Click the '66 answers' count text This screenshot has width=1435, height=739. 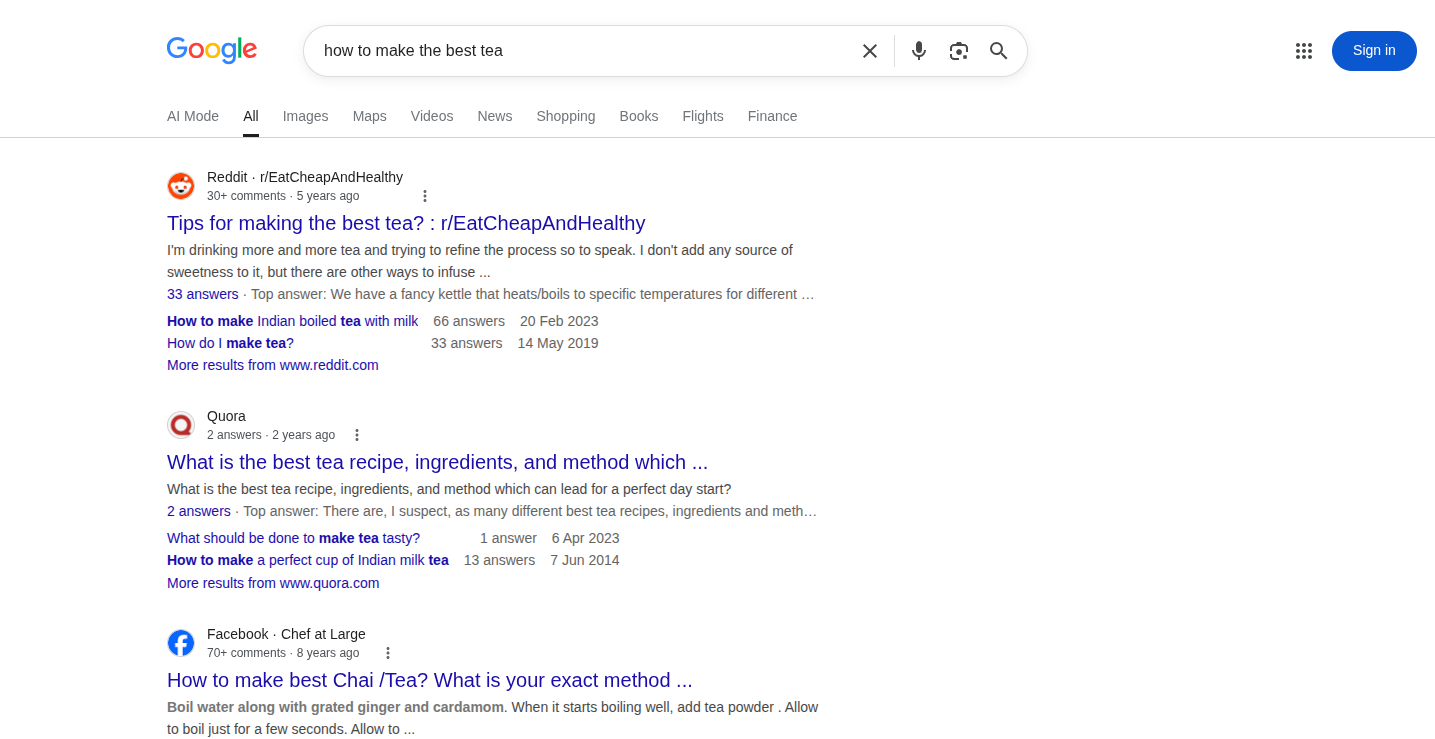tap(469, 321)
